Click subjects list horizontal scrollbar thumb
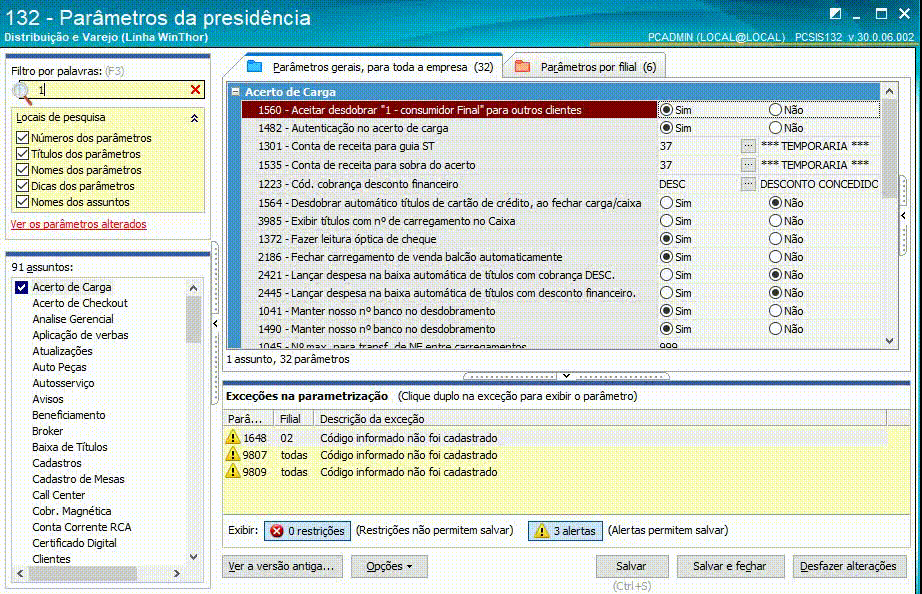The width and height of the screenshot is (922, 594). tap(83, 573)
